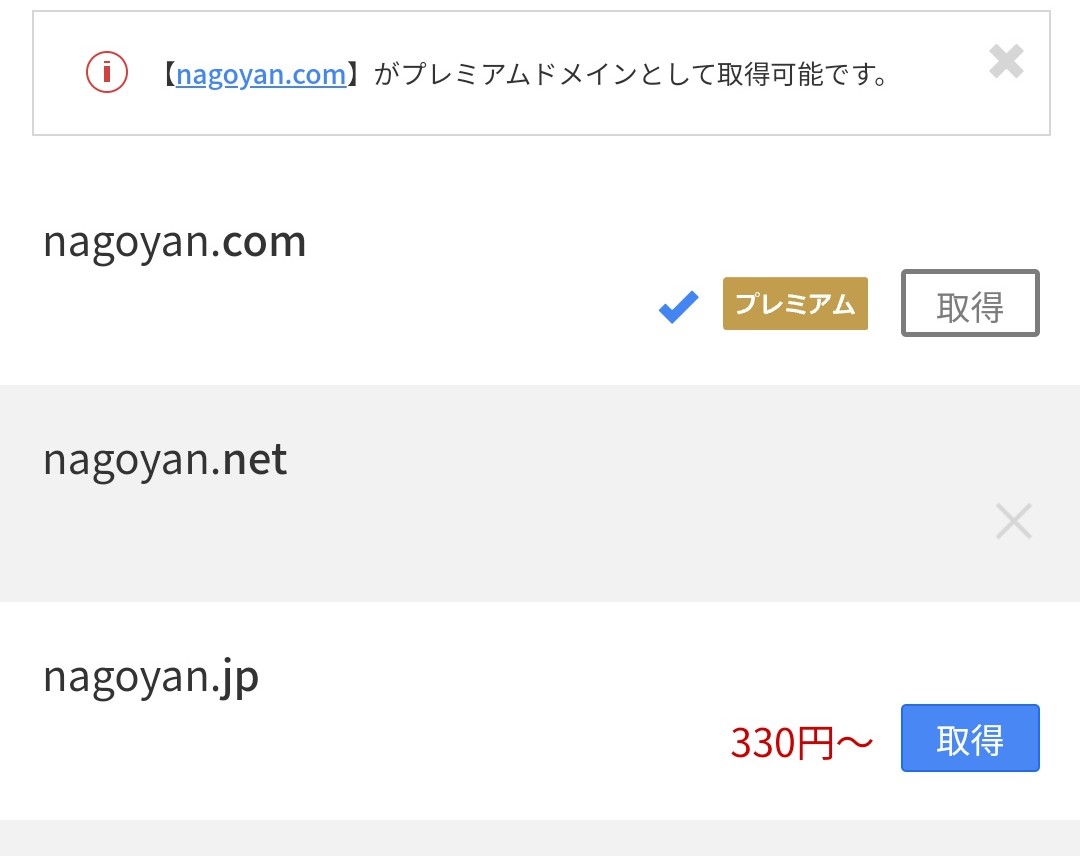This screenshot has width=1080, height=856.
Task: Click the nagoyan.net domain row
Action: coord(164,459)
